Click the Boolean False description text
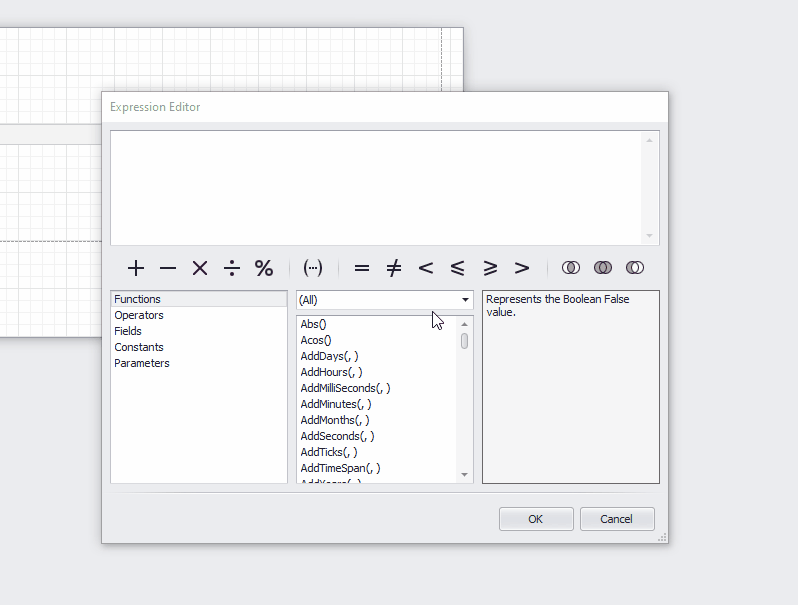This screenshot has height=605, width=798. coord(558,305)
